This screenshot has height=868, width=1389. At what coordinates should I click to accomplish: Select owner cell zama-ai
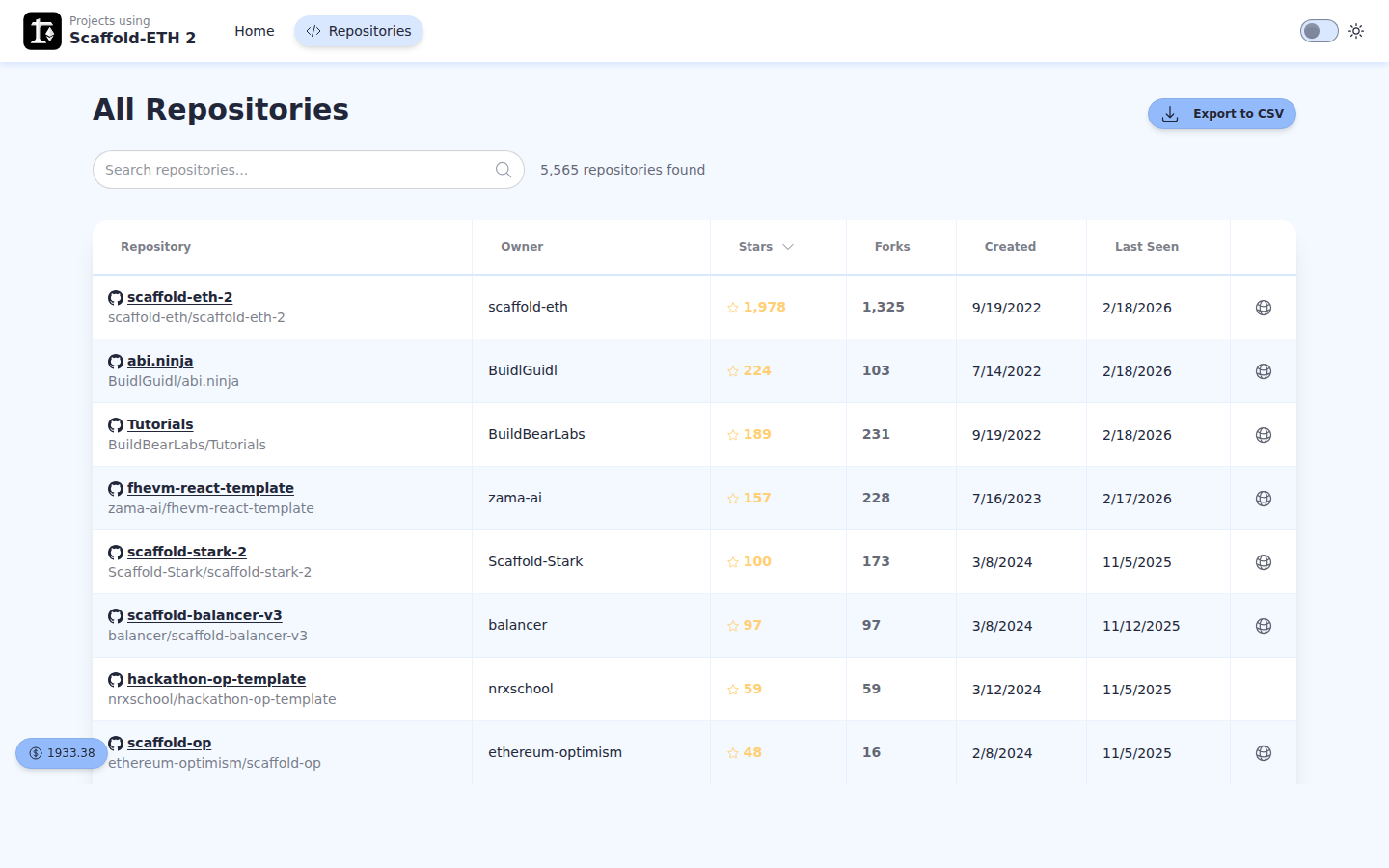tap(515, 498)
